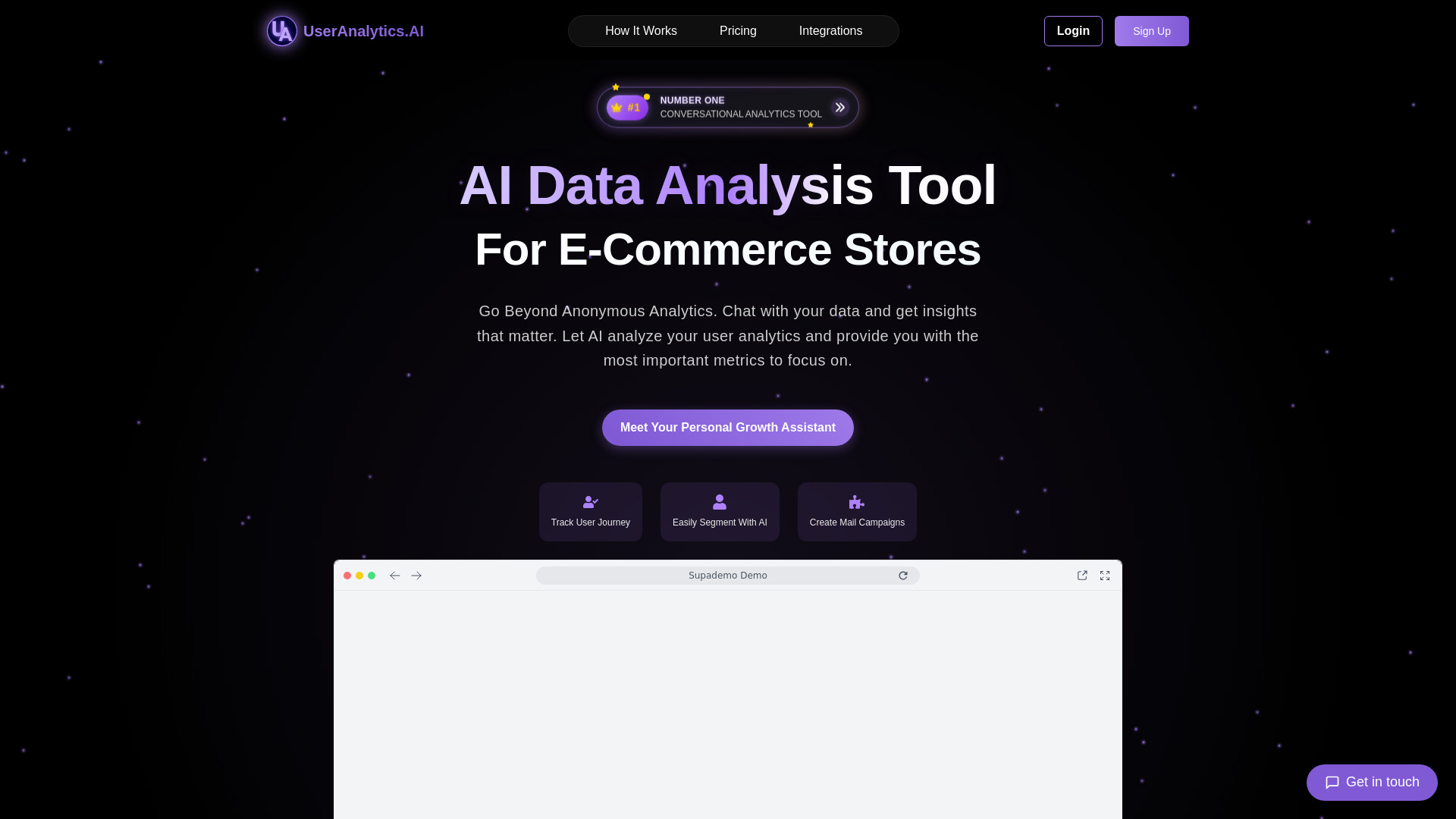Image resolution: width=1456 pixels, height=819 pixels.
Task: Click the refresh icon in demo browser
Action: tap(903, 575)
